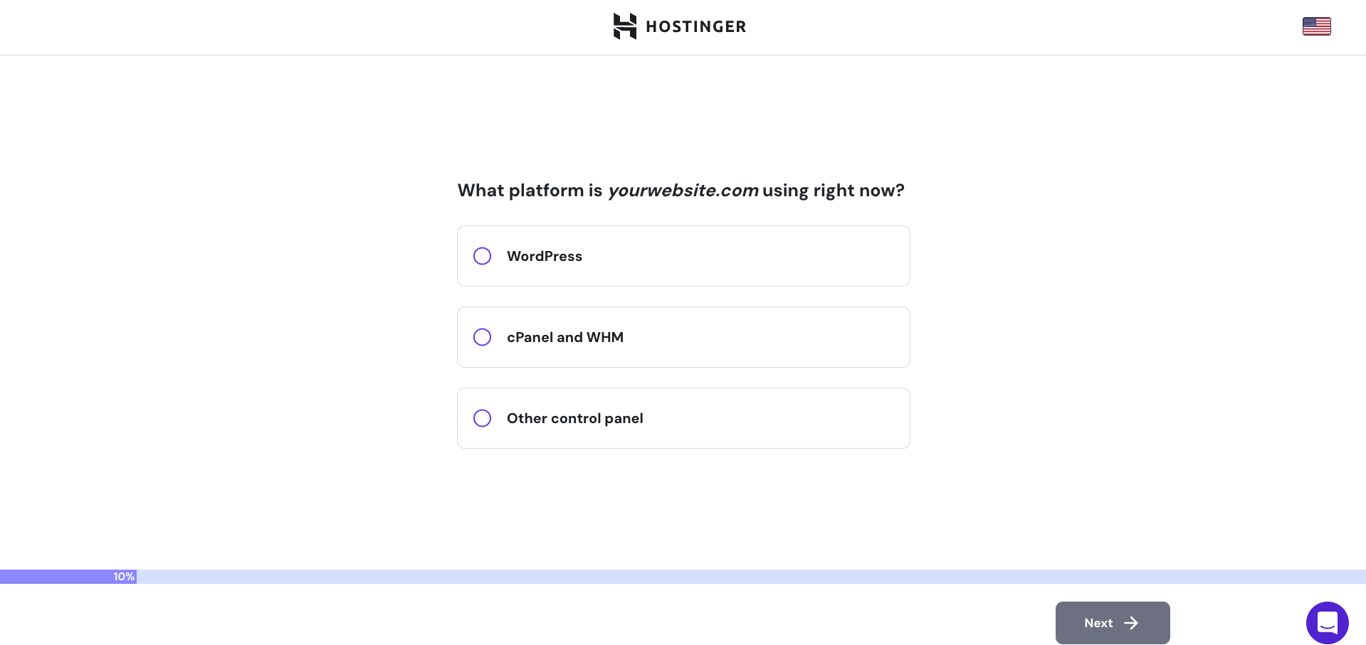The height and width of the screenshot is (645, 1366).
Task: Click the Other control panel radio circle icon
Action: [482, 418]
